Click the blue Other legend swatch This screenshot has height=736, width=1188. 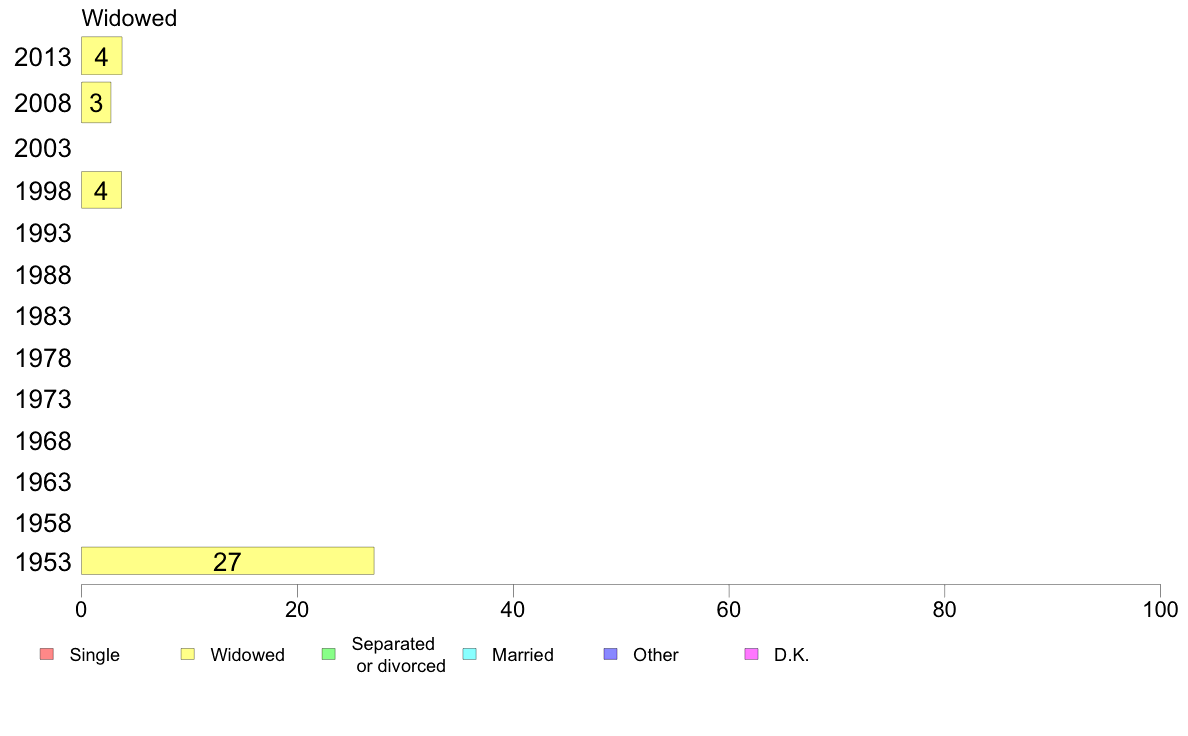pyautogui.click(x=610, y=654)
